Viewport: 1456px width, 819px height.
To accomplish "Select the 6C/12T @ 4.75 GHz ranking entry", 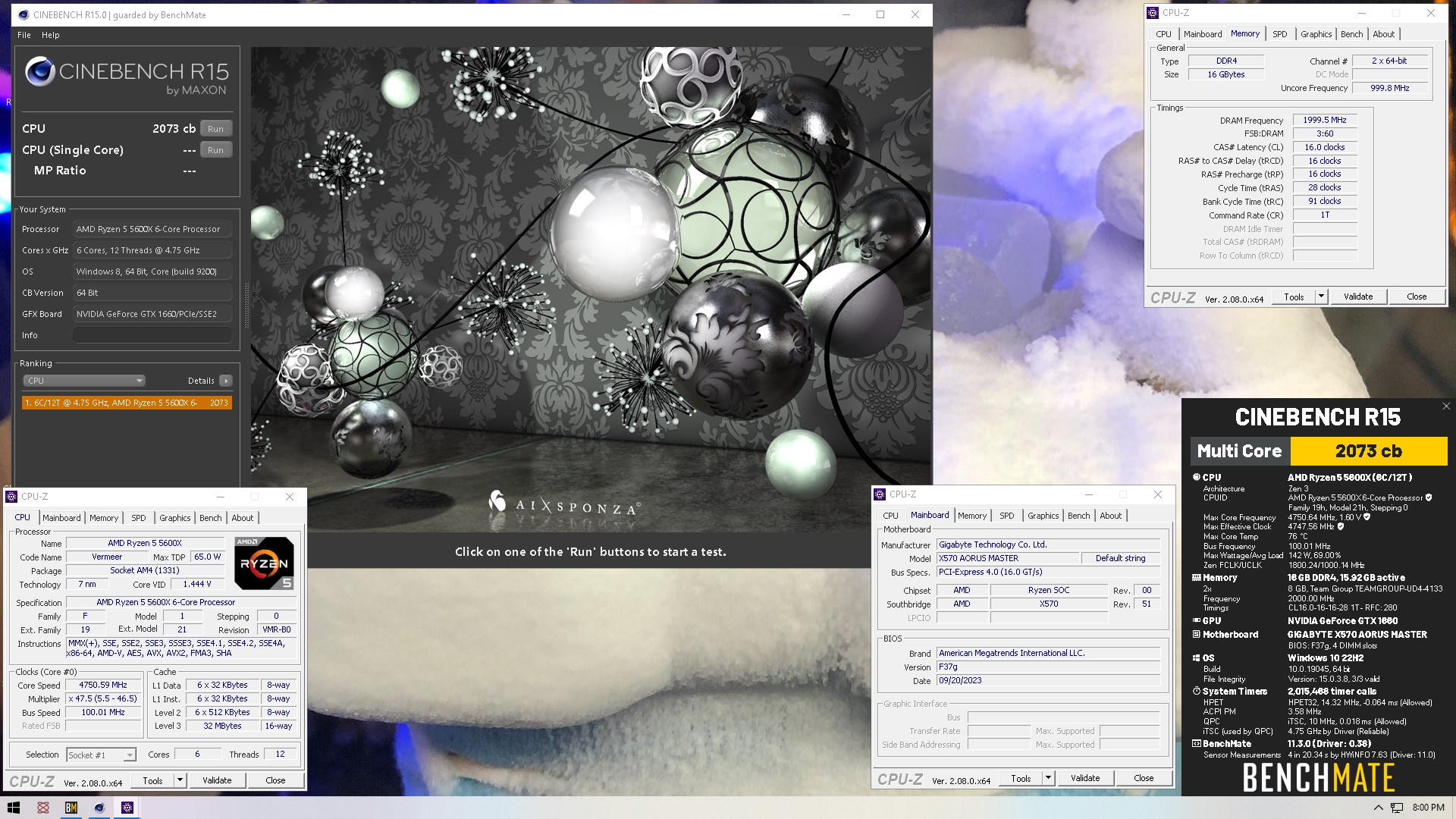I will point(127,403).
